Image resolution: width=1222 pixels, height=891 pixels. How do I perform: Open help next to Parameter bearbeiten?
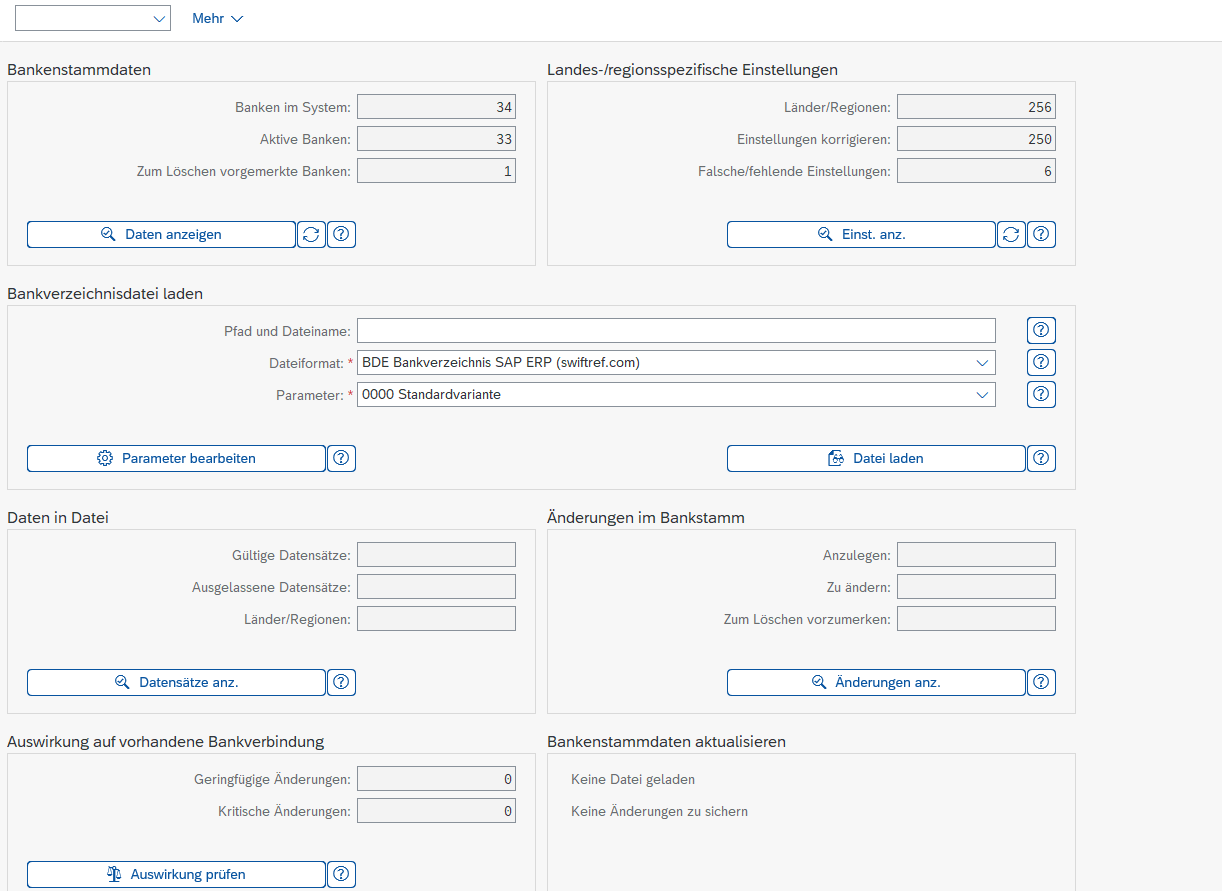(x=341, y=458)
